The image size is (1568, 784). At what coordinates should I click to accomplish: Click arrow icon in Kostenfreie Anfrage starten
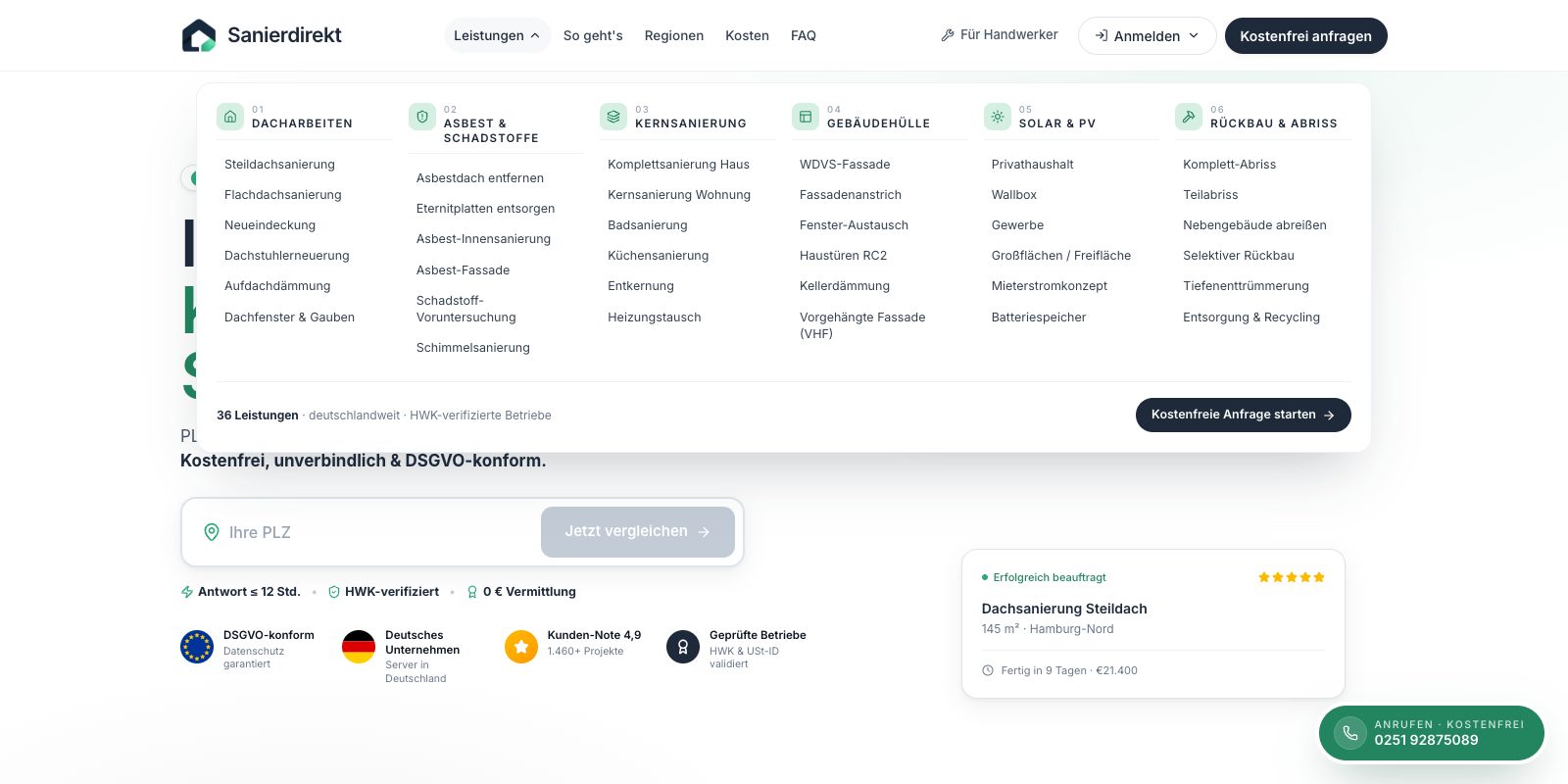click(1329, 416)
